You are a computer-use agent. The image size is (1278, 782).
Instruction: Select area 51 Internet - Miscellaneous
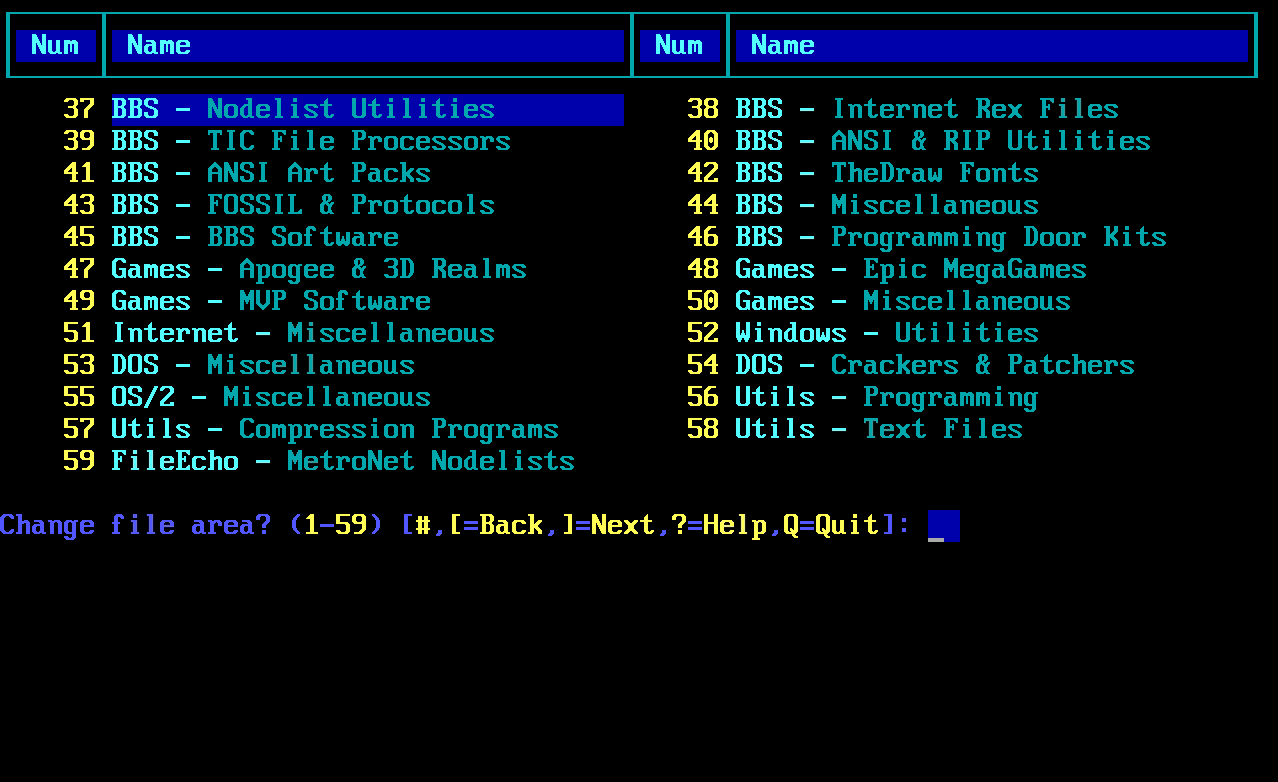click(x=279, y=333)
